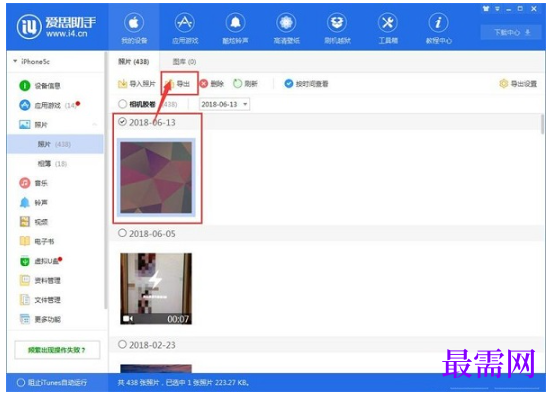
Task: Open 我的设备 (My Device) apple icon
Action: click(134, 23)
